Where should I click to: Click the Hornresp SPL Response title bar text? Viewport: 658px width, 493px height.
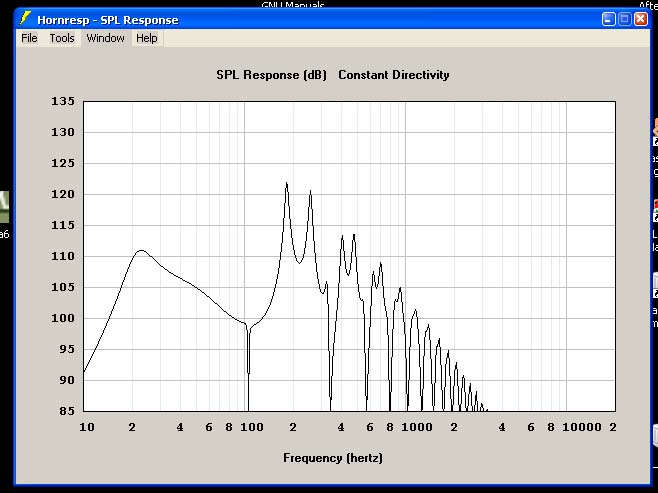pos(108,20)
